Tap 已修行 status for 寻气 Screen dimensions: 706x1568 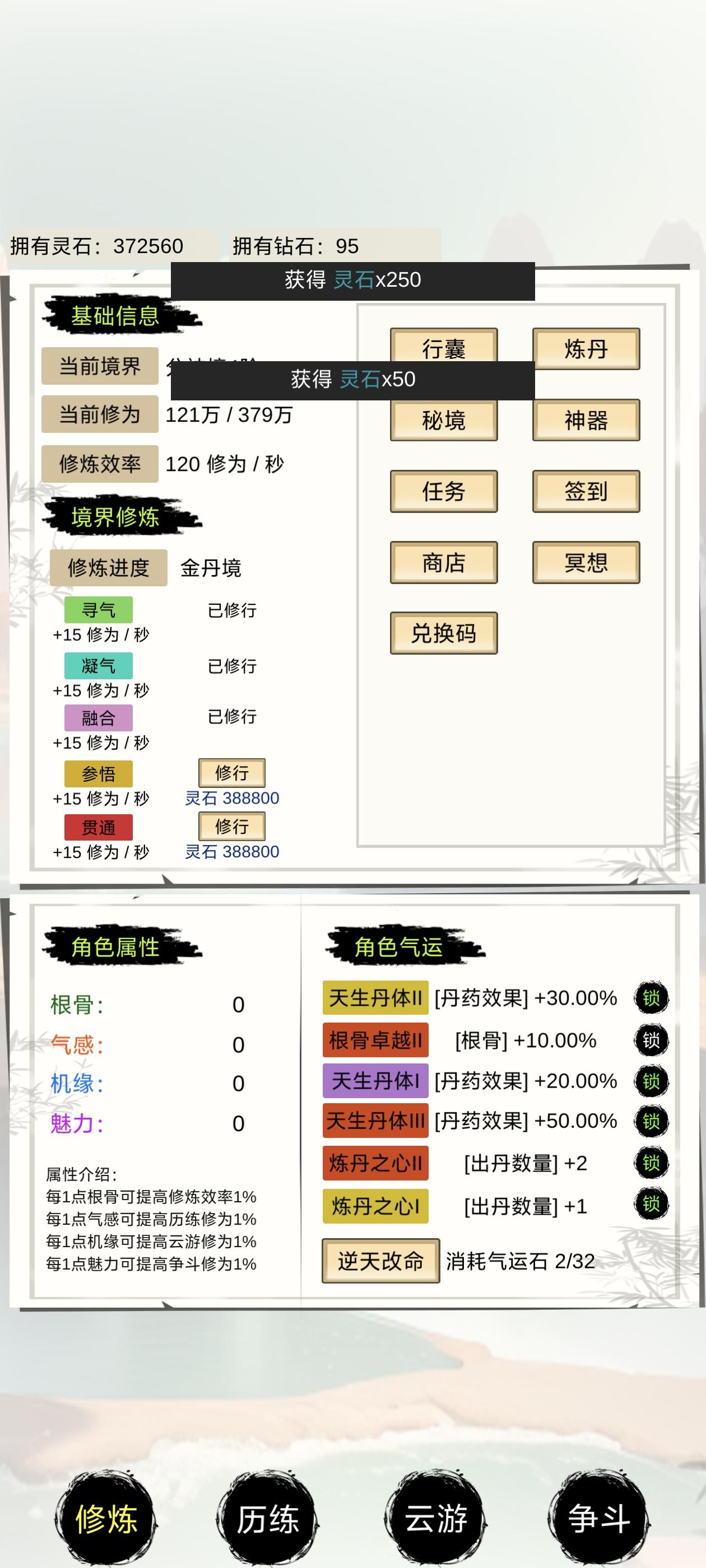232,610
